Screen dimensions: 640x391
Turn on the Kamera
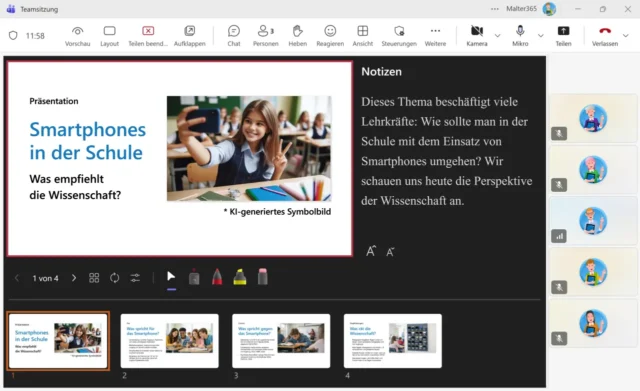pos(477,36)
